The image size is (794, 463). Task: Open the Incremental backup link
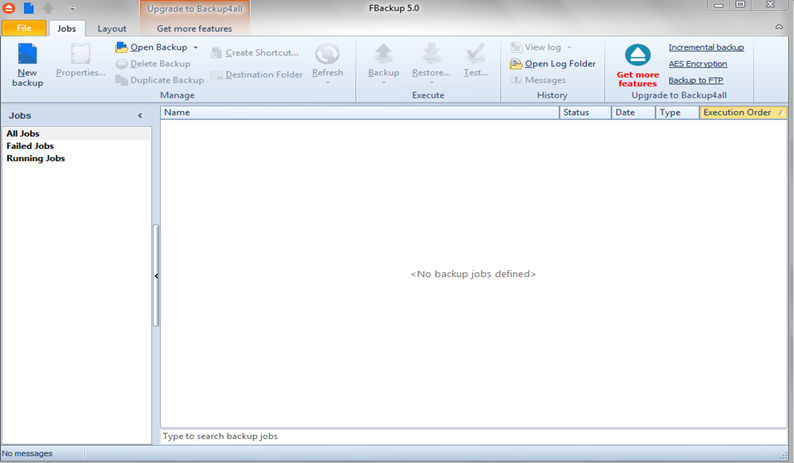(x=706, y=48)
